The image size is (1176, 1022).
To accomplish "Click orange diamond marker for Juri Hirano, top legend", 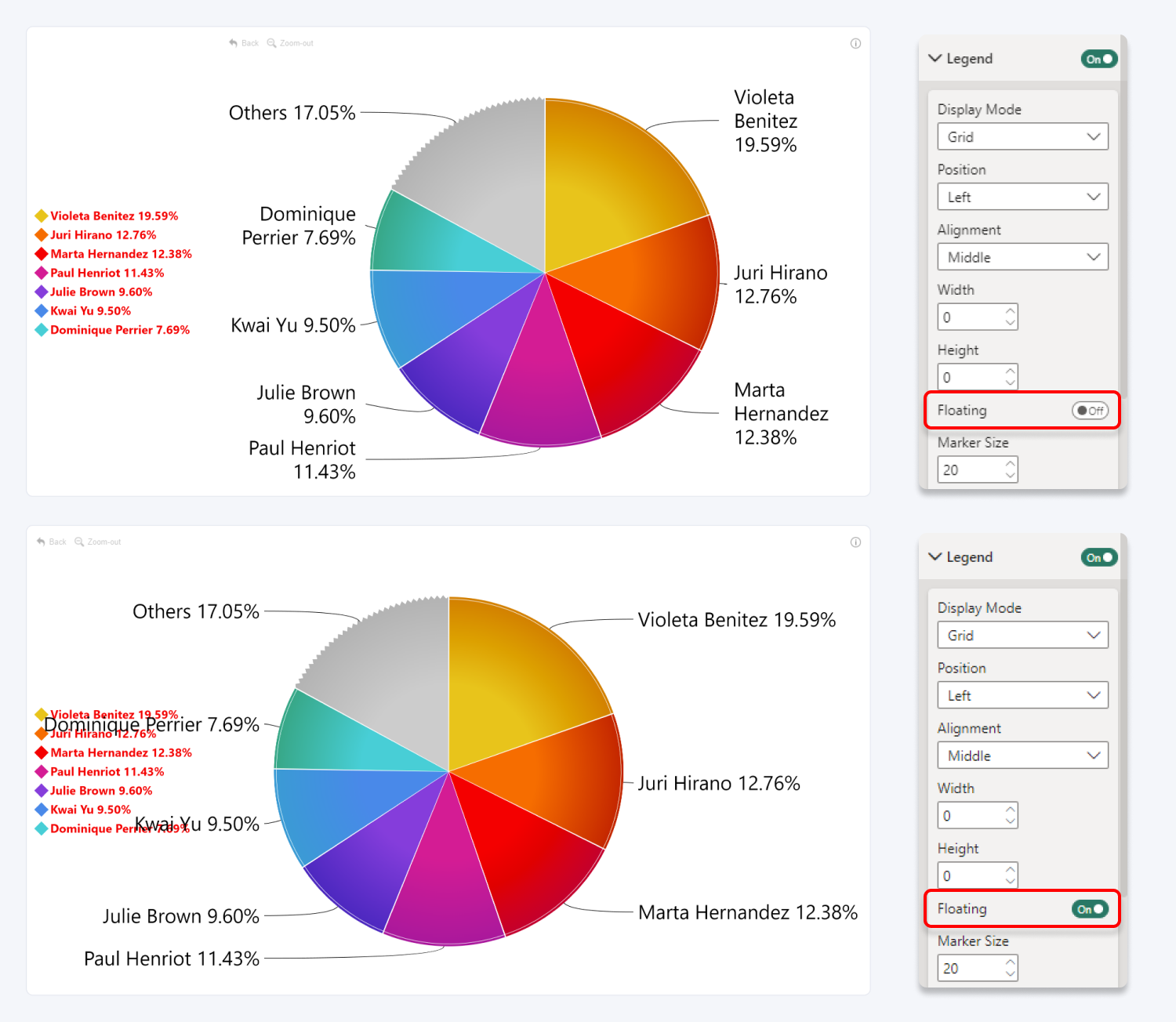I will tap(42, 234).
